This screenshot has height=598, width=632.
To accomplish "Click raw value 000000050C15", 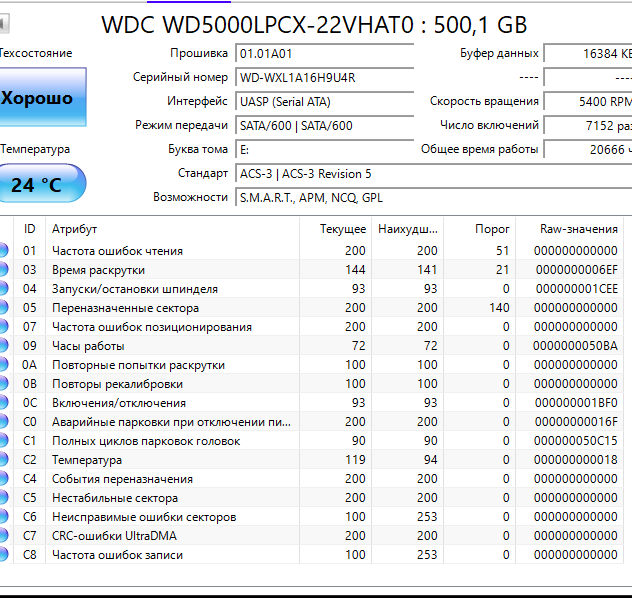I will pos(576,440).
